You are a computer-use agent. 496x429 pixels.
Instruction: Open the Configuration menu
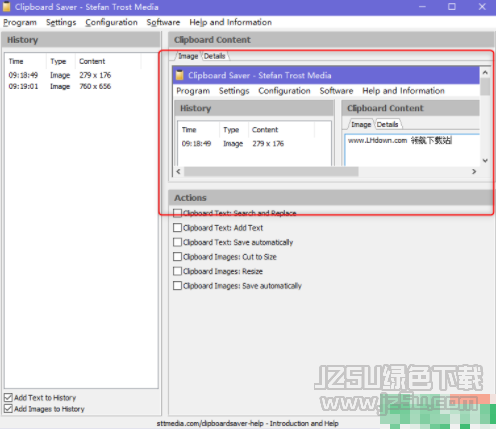[x=111, y=22]
